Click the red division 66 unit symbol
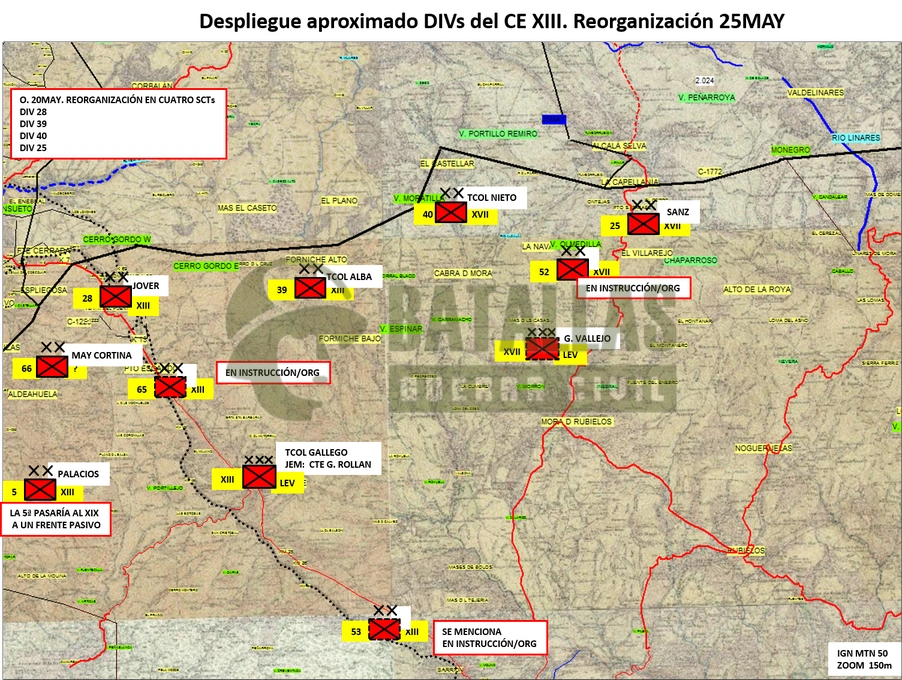 52,367
